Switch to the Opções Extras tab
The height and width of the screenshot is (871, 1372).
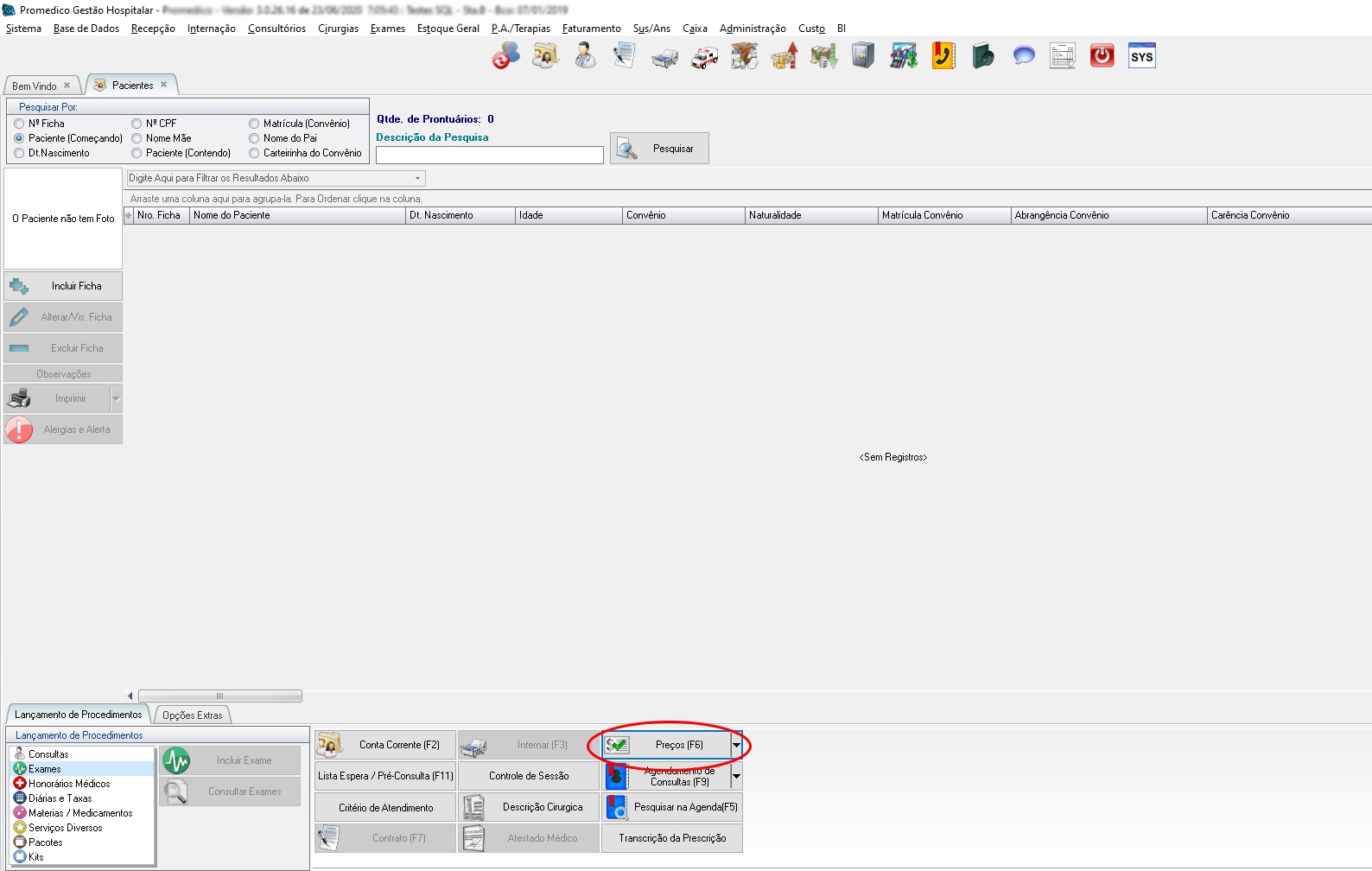pyautogui.click(x=192, y=715)
